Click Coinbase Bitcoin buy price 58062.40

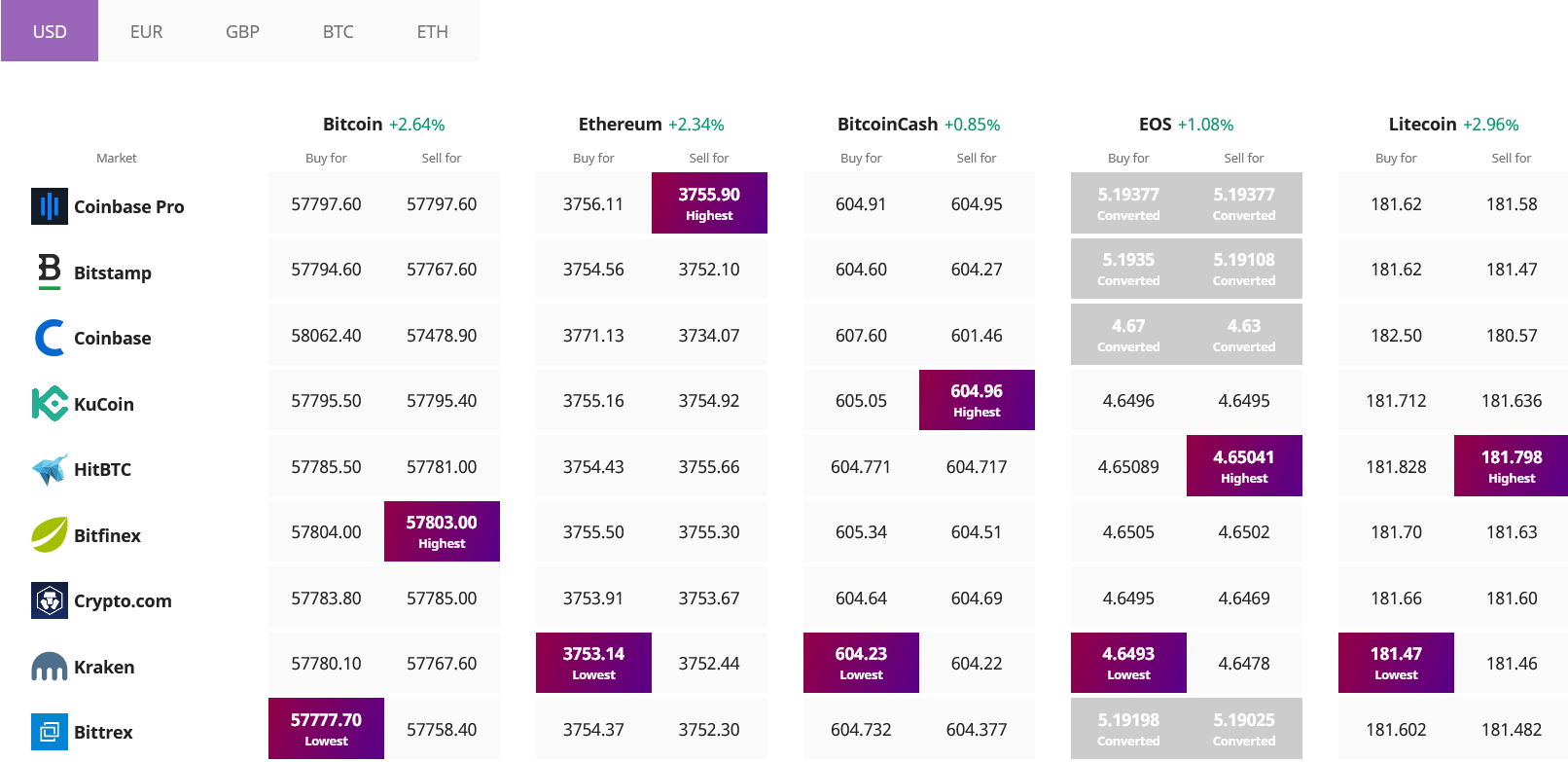(x=326, y=335)
